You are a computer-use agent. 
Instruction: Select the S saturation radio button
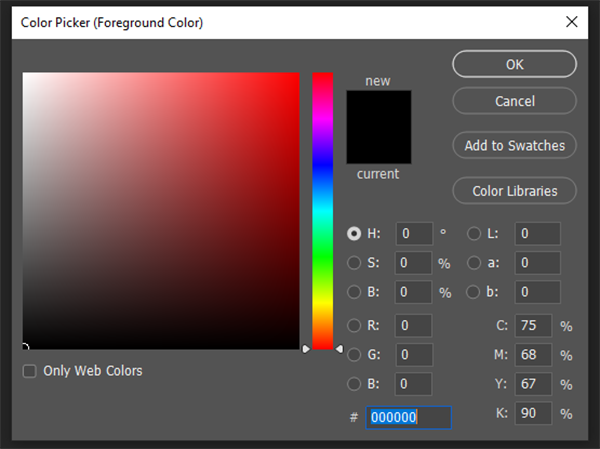pyautogui.click(x=354, y=263)
